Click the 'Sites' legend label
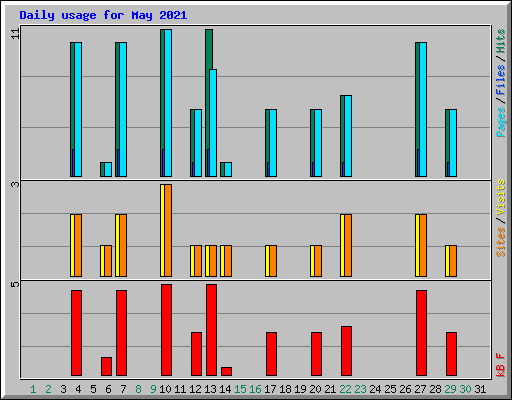 [x=500, y=242]
